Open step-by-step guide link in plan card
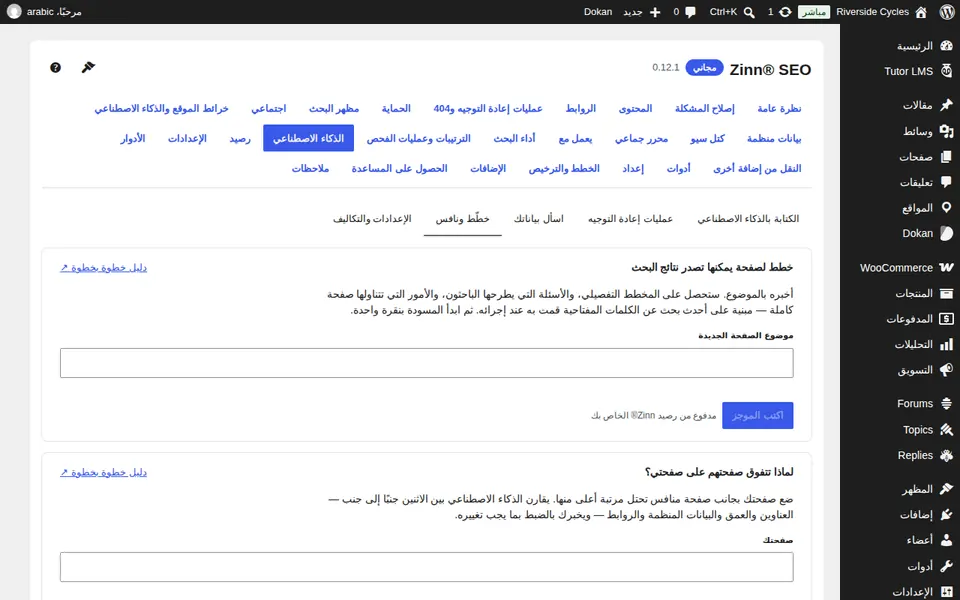 (103, 268)
